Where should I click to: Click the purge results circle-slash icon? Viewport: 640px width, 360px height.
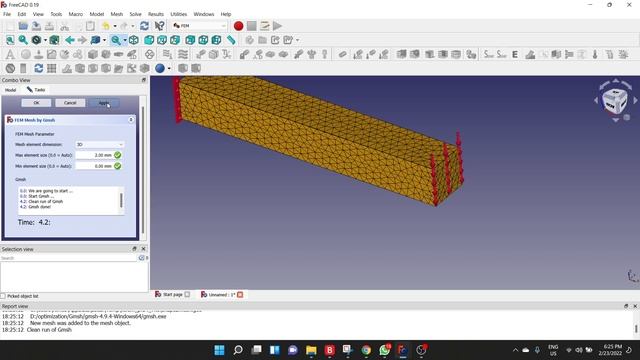[10, 68]
